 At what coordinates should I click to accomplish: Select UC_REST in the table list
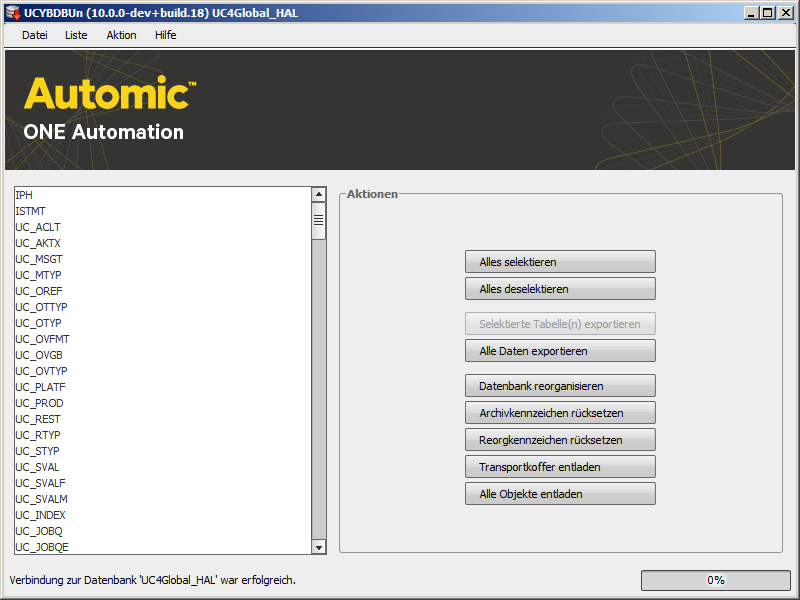(x=163, y=419)
